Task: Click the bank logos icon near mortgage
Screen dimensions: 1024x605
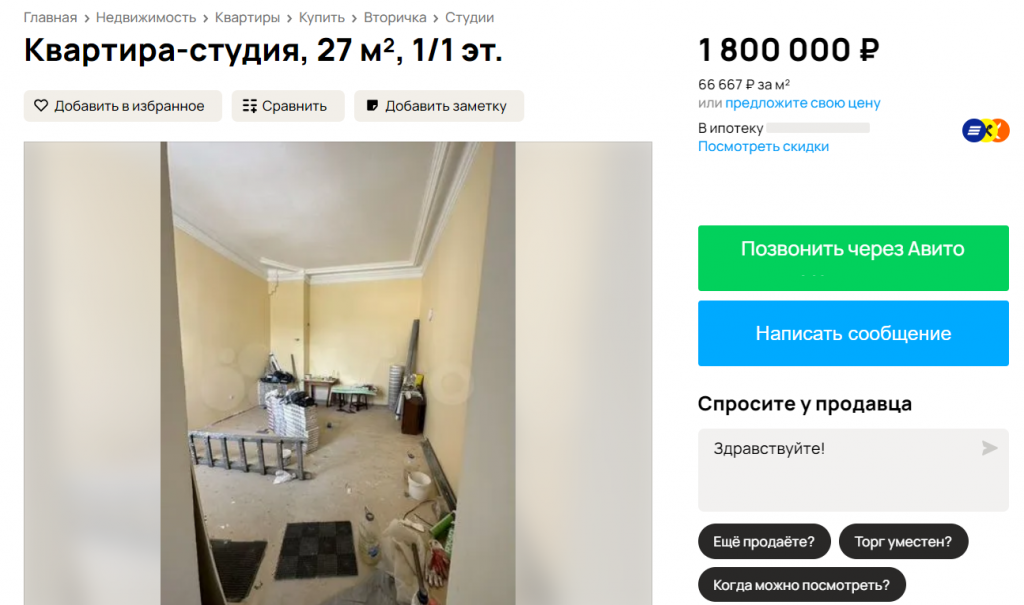Action: click(985, 131)
